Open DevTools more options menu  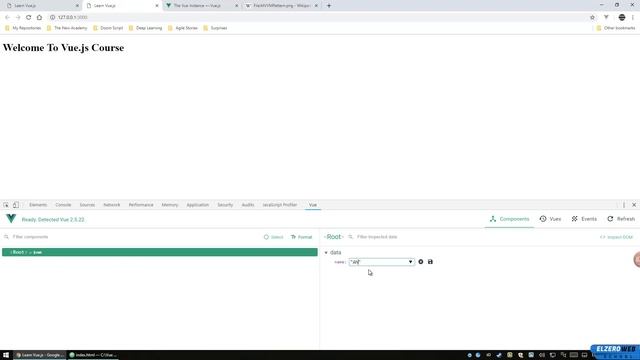(x=624, y=205)
